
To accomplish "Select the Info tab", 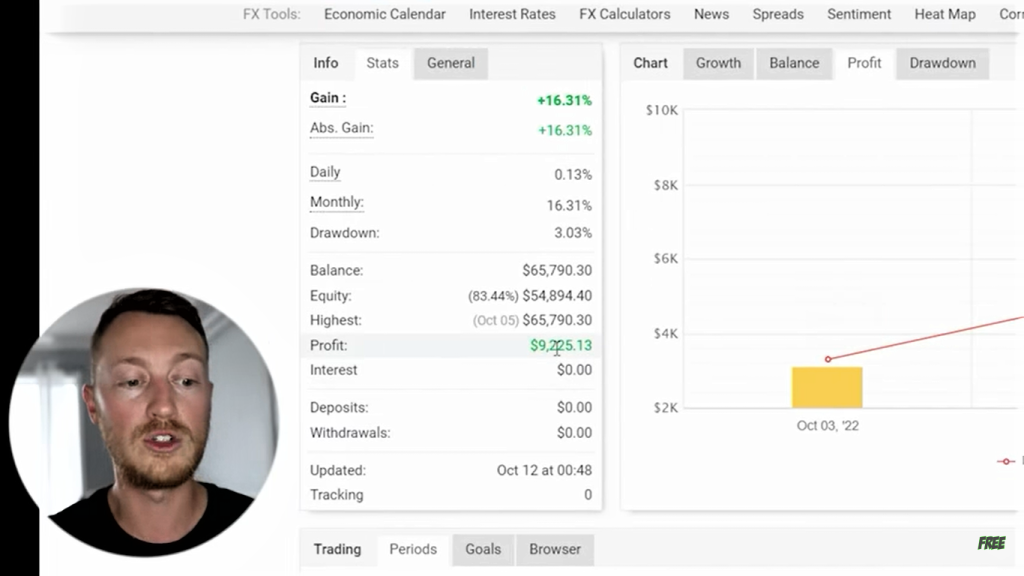I will 326,63.
